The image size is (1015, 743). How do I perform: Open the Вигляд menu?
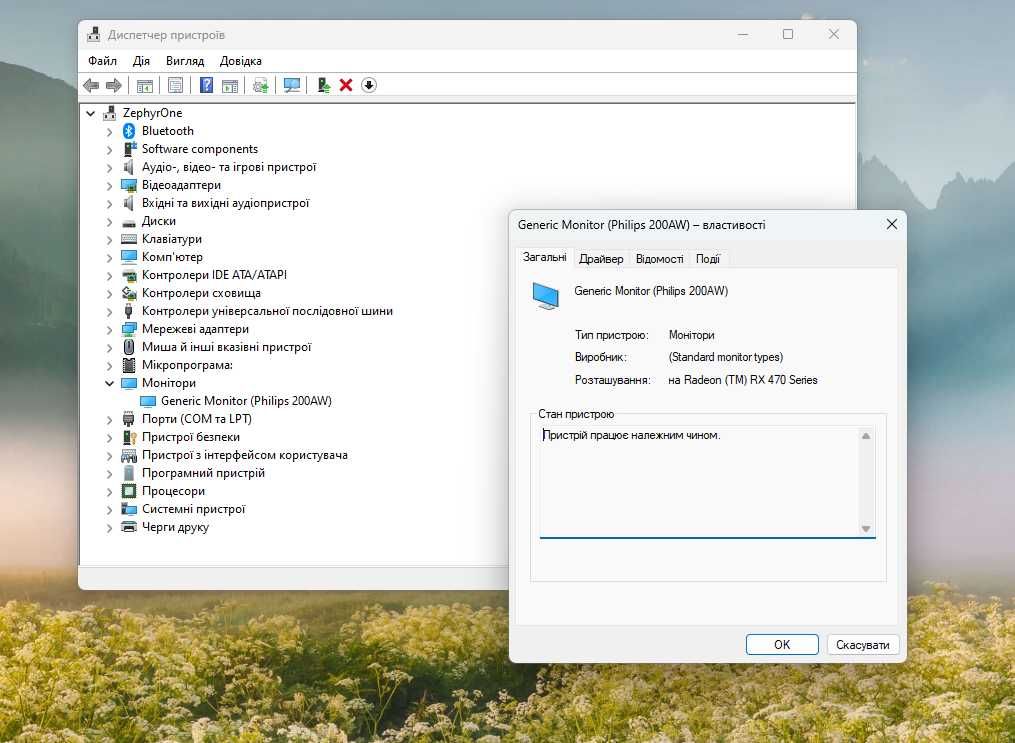pyautogui.click(x=184, y=61)
